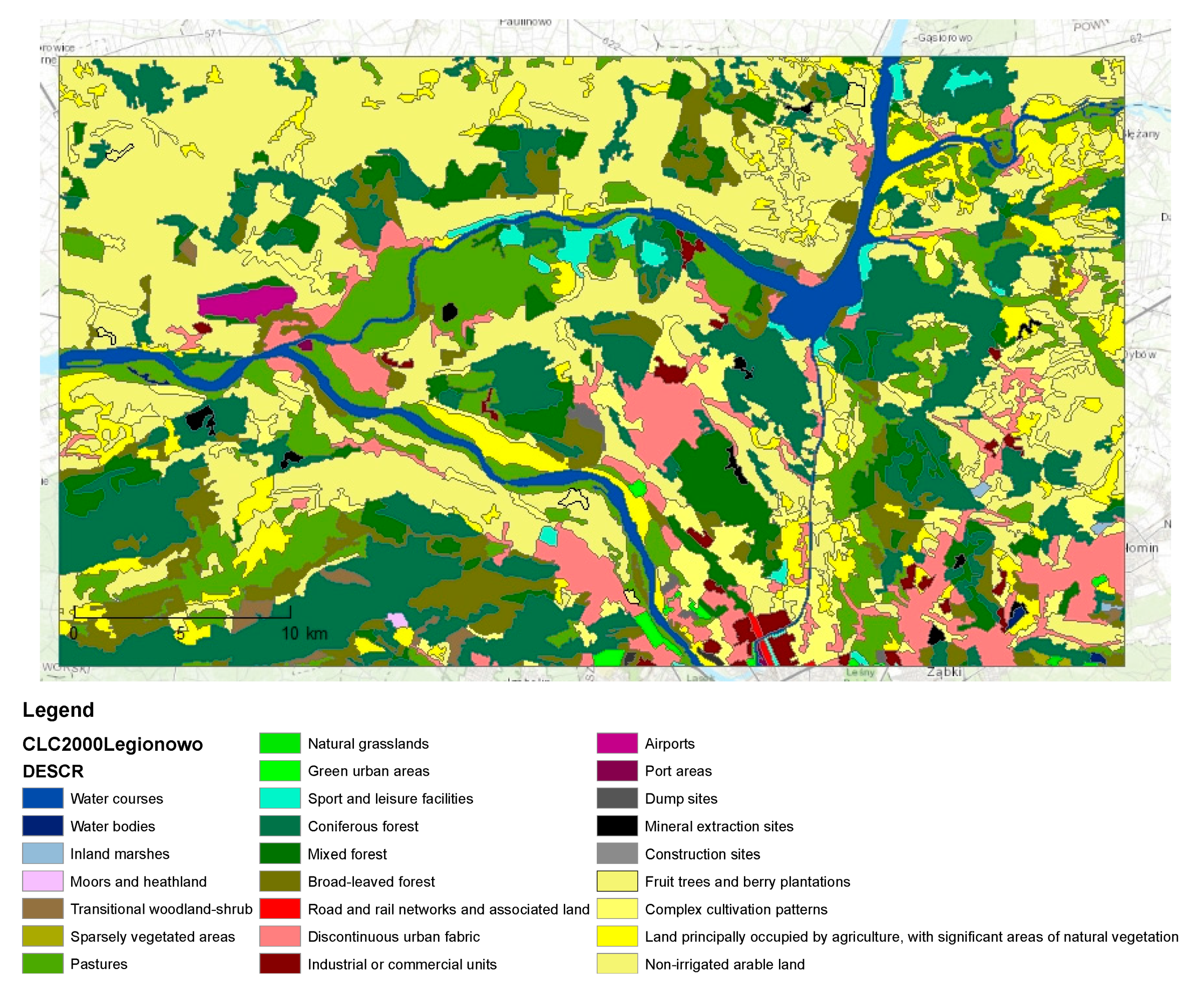Click the Port areas legend swatch
The image size is (1204, 989).
point(617,771)
